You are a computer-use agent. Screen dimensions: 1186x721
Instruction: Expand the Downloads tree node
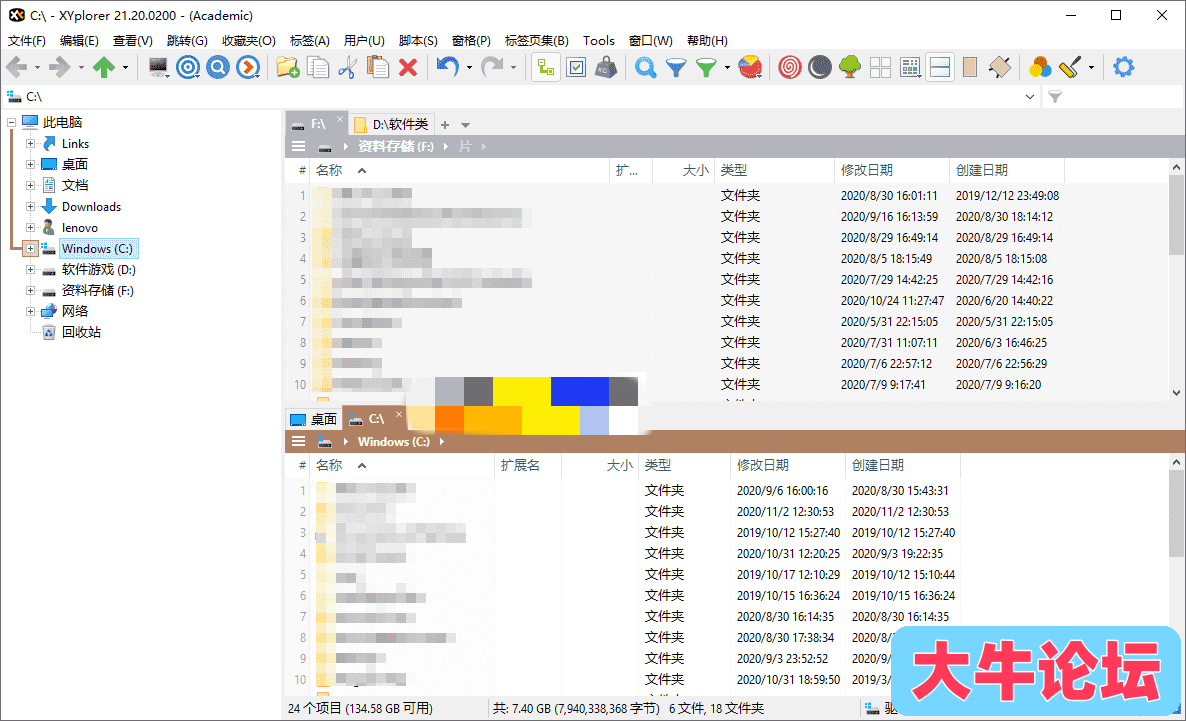(x=30, y=207)
